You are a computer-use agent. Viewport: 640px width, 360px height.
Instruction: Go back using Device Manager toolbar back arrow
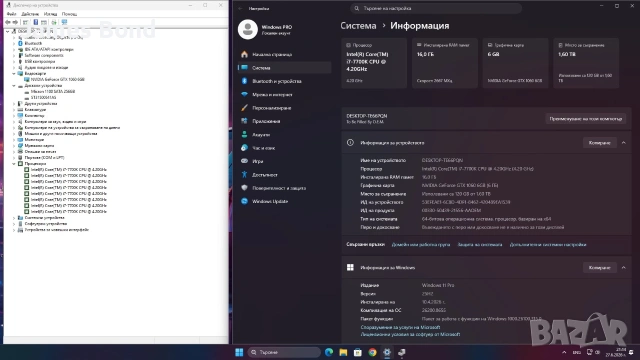pos(8,22)
